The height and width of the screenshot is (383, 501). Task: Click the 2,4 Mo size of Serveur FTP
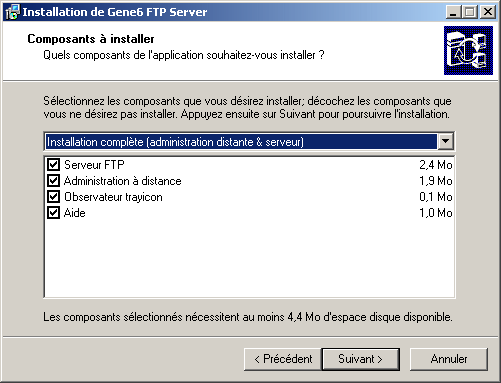tap(436, 165)
